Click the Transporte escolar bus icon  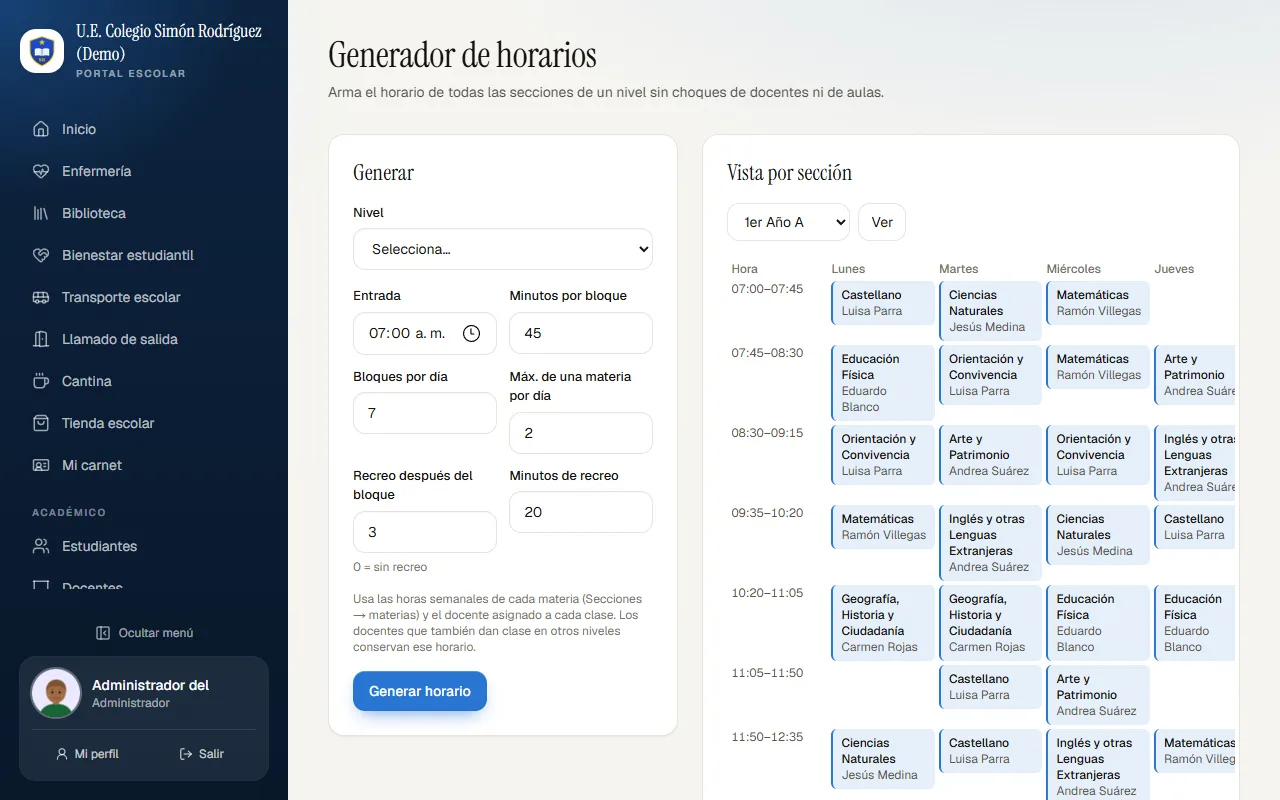tap(41, 297)
